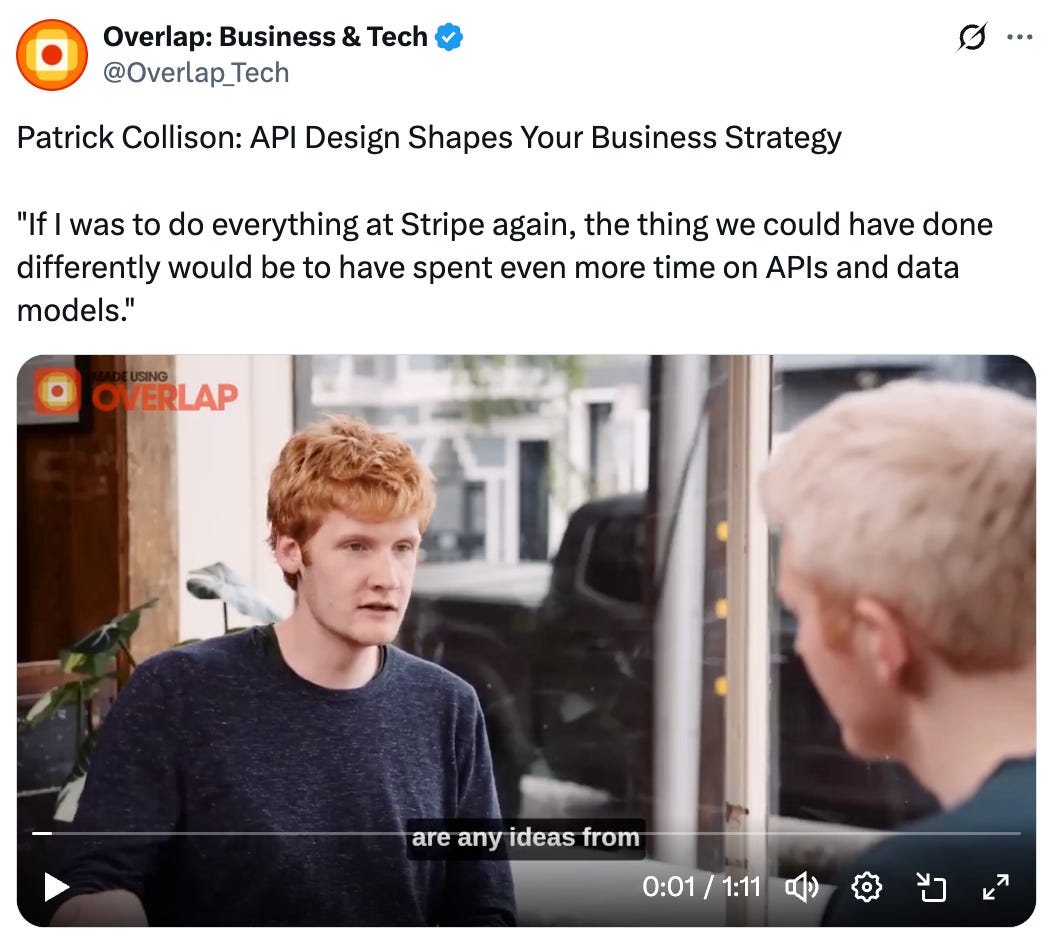This screenshot has height=952, width=1062.
Task: Click the played start of the progress bar
Action: [x=42, y=834]
